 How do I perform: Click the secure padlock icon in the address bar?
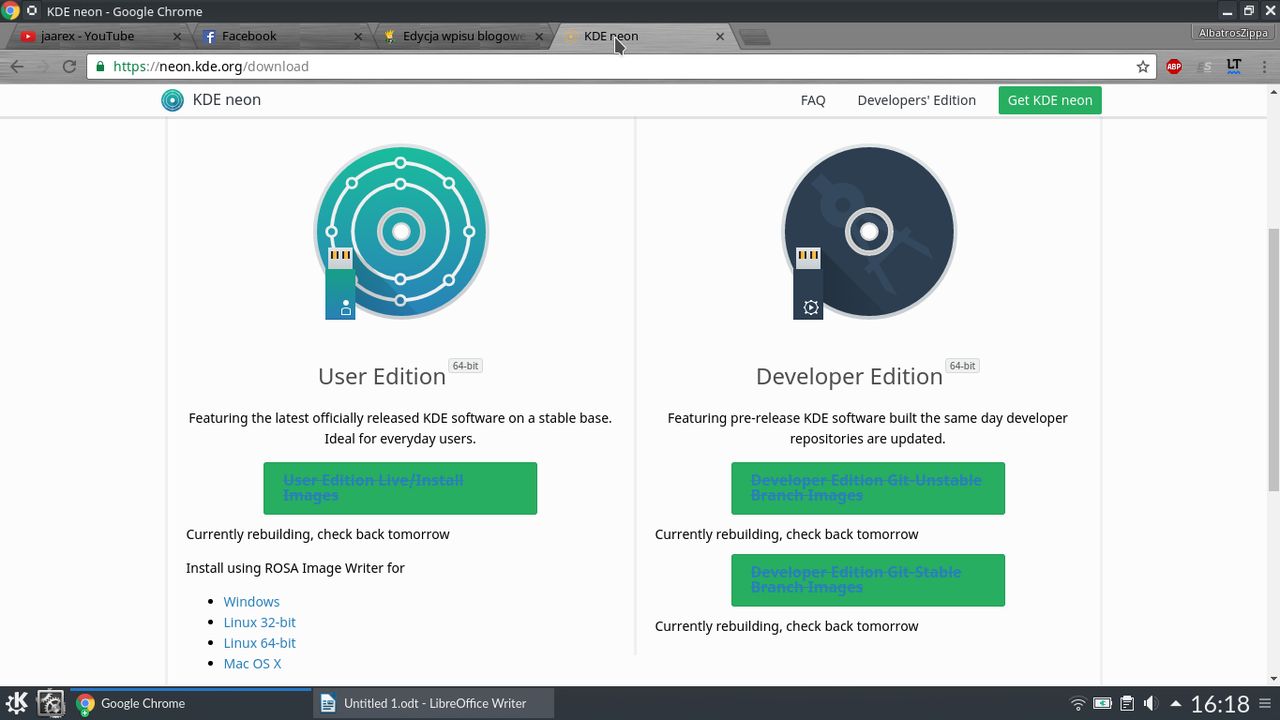[x=99, y=66]
